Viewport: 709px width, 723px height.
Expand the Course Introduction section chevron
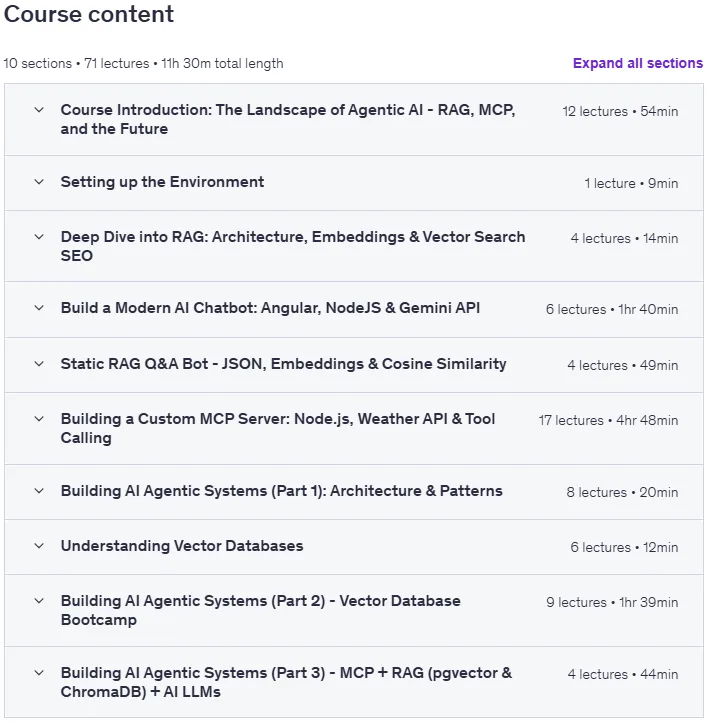[39, 110]
